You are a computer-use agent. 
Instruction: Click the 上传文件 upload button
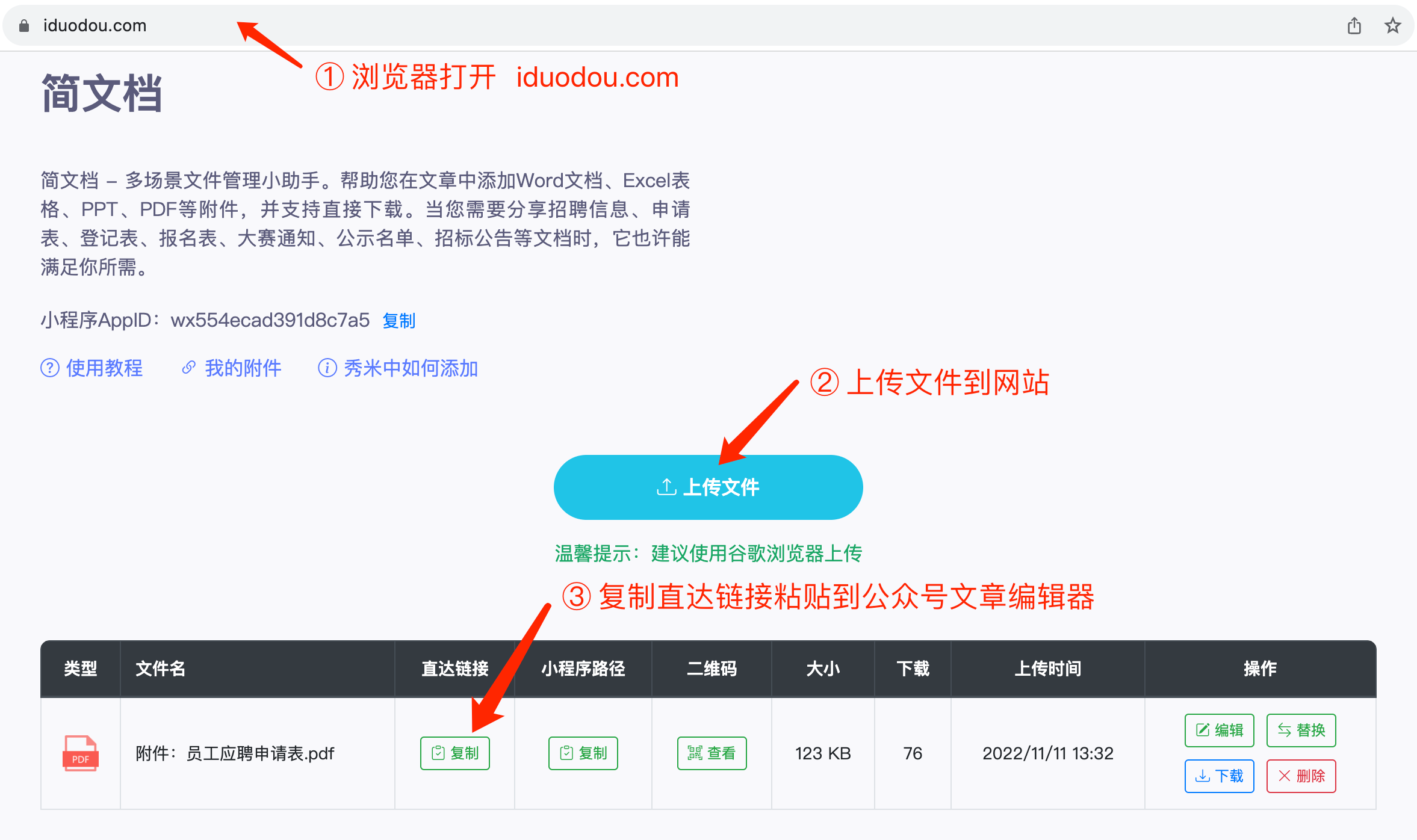708,487
